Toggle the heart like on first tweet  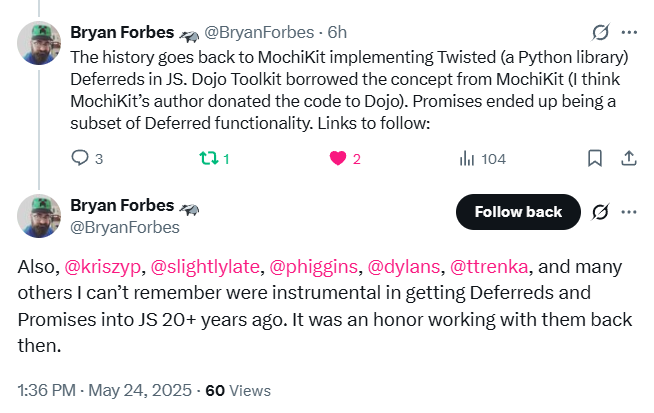[x=337, y=159]
